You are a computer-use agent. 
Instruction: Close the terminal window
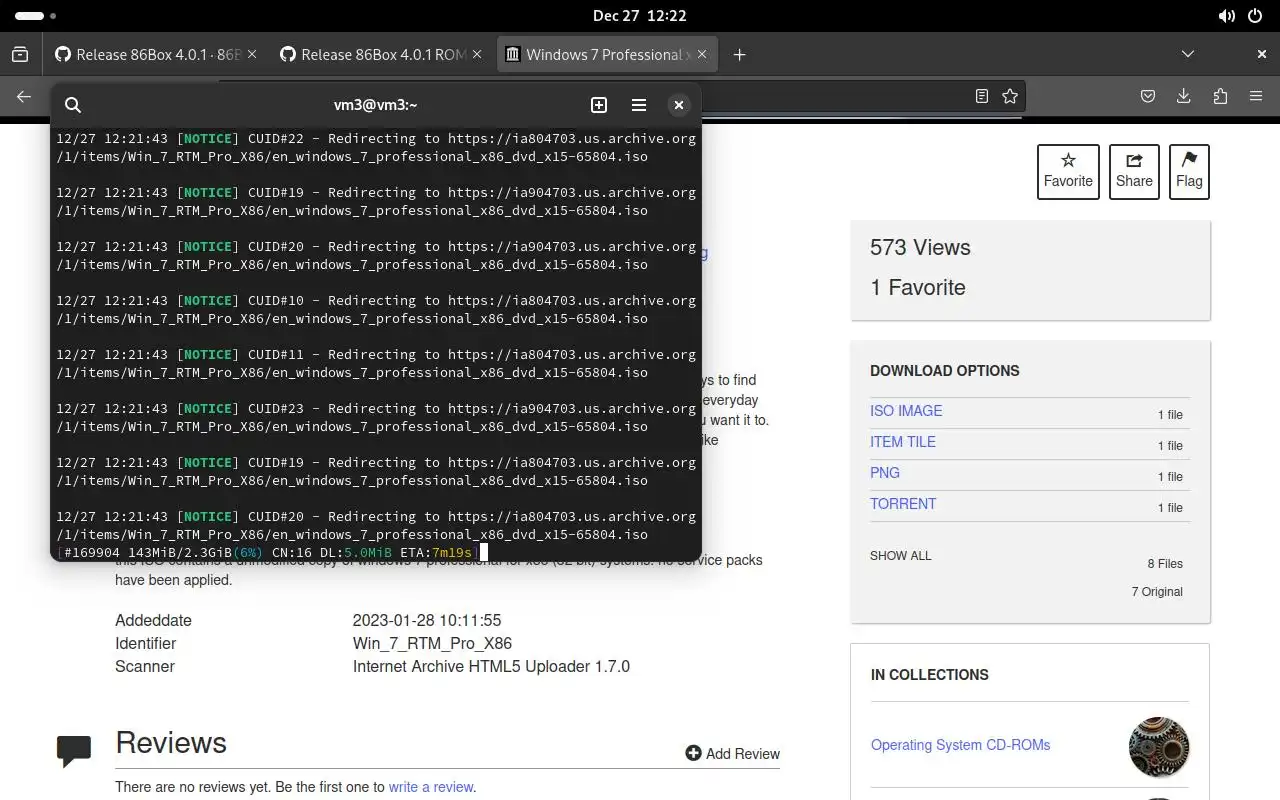[x=679, y=105]
